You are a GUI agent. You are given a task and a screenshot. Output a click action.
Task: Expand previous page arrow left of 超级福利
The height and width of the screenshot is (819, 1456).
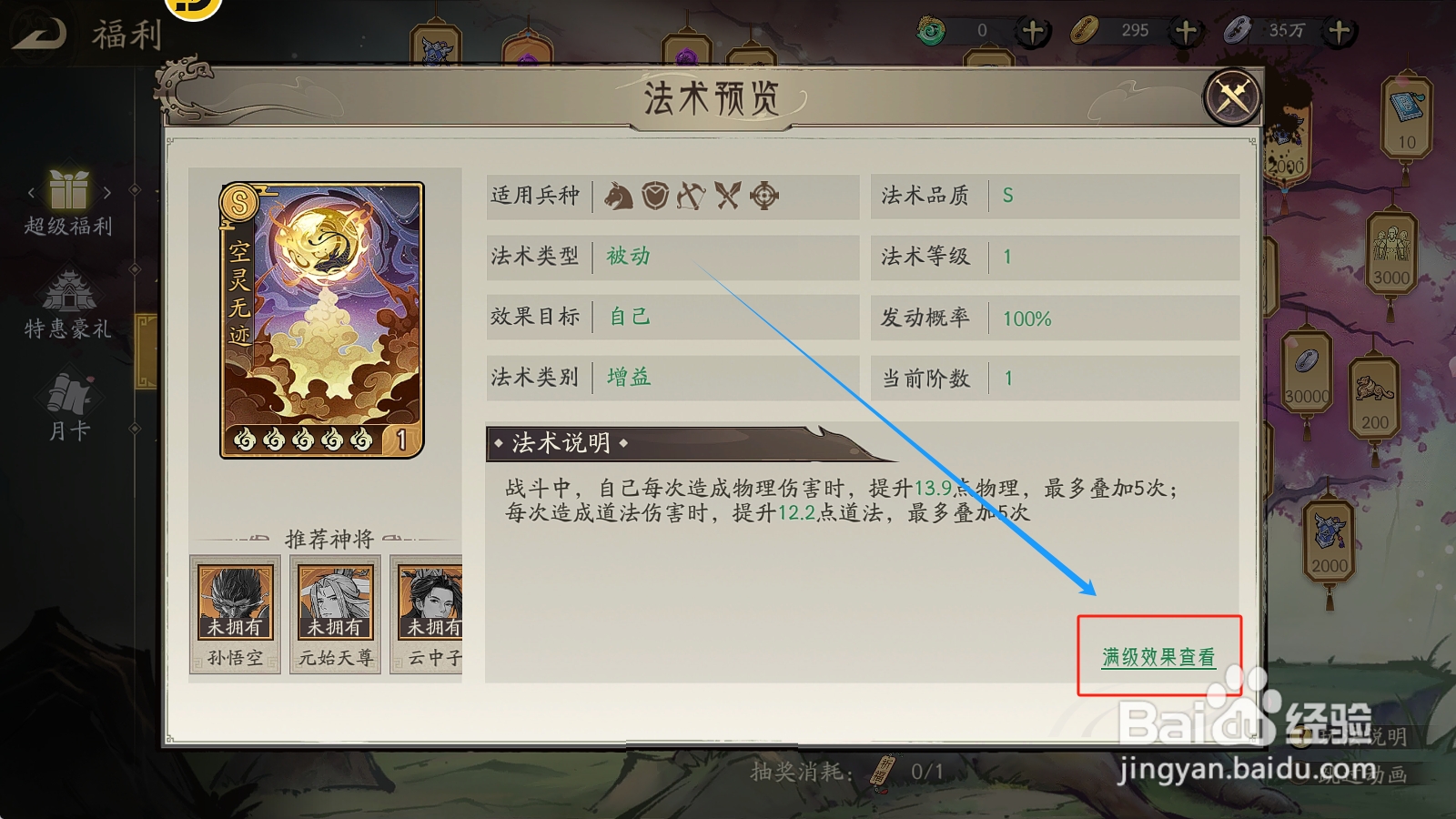click(31, 192)
